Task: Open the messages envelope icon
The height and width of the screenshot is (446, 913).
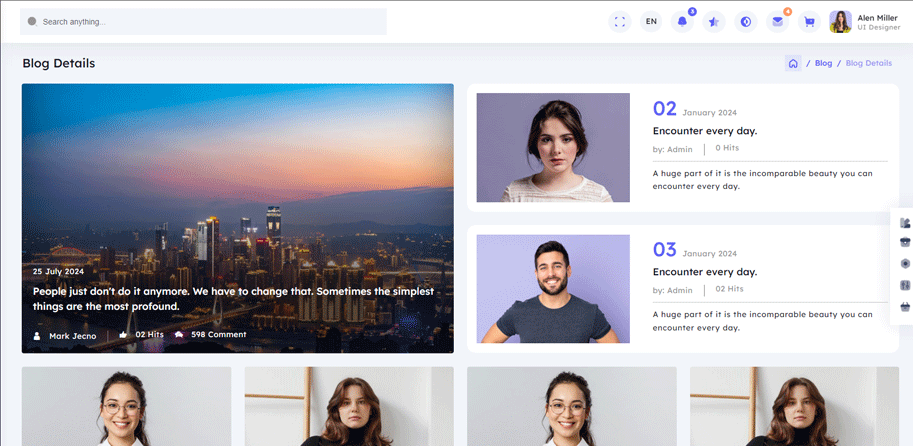Action: pyautogui.click(x=777, y=22)
